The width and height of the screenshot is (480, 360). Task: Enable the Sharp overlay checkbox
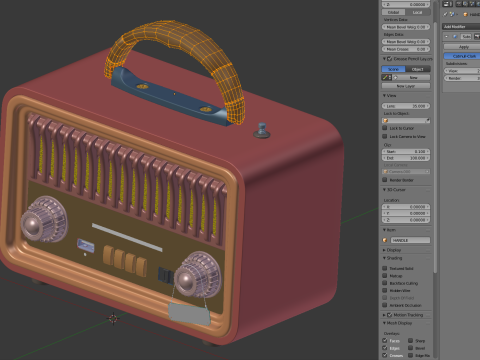pos(411,340)
